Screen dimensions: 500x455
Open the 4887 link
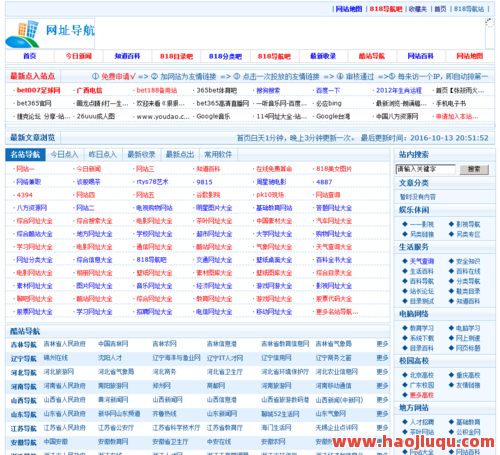(324, 182)
